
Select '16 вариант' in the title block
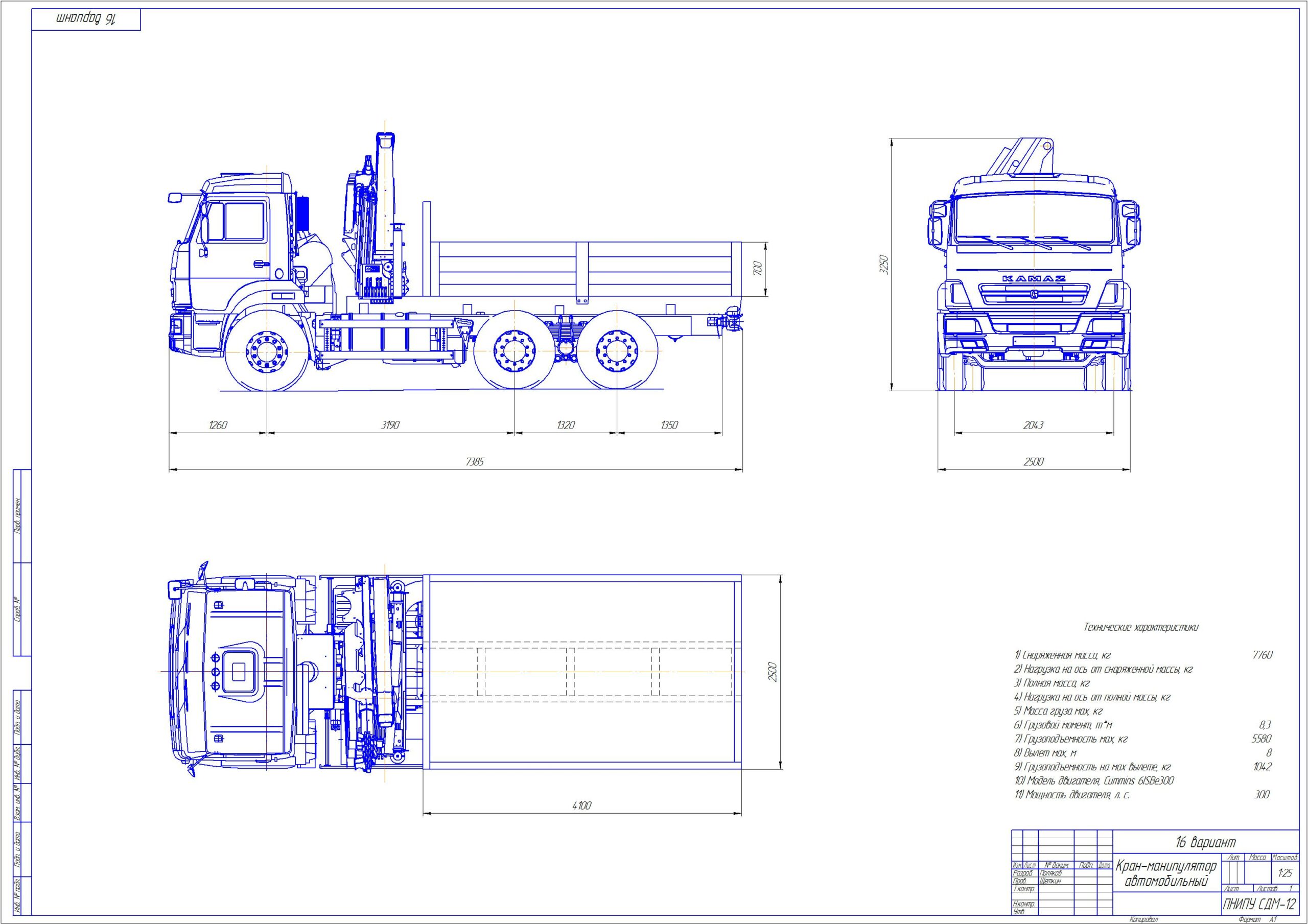(1205, 842)
